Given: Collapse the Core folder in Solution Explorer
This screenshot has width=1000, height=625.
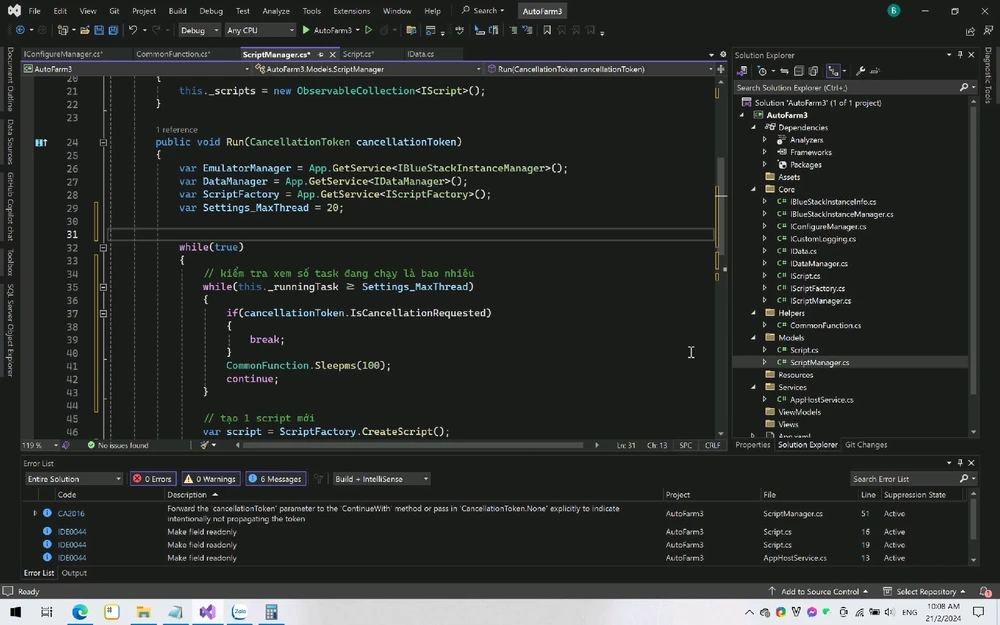Looking at the screenshot, I should click(x=755, y=189).
